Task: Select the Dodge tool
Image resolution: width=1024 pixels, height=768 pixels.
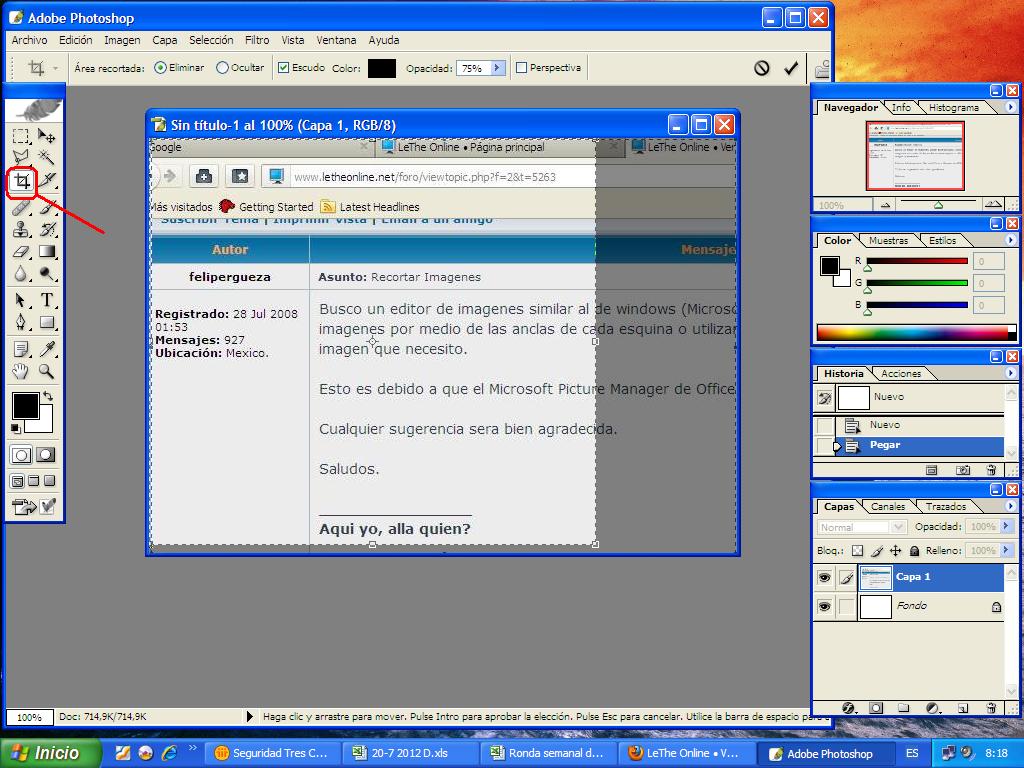Action: (46, 274)
